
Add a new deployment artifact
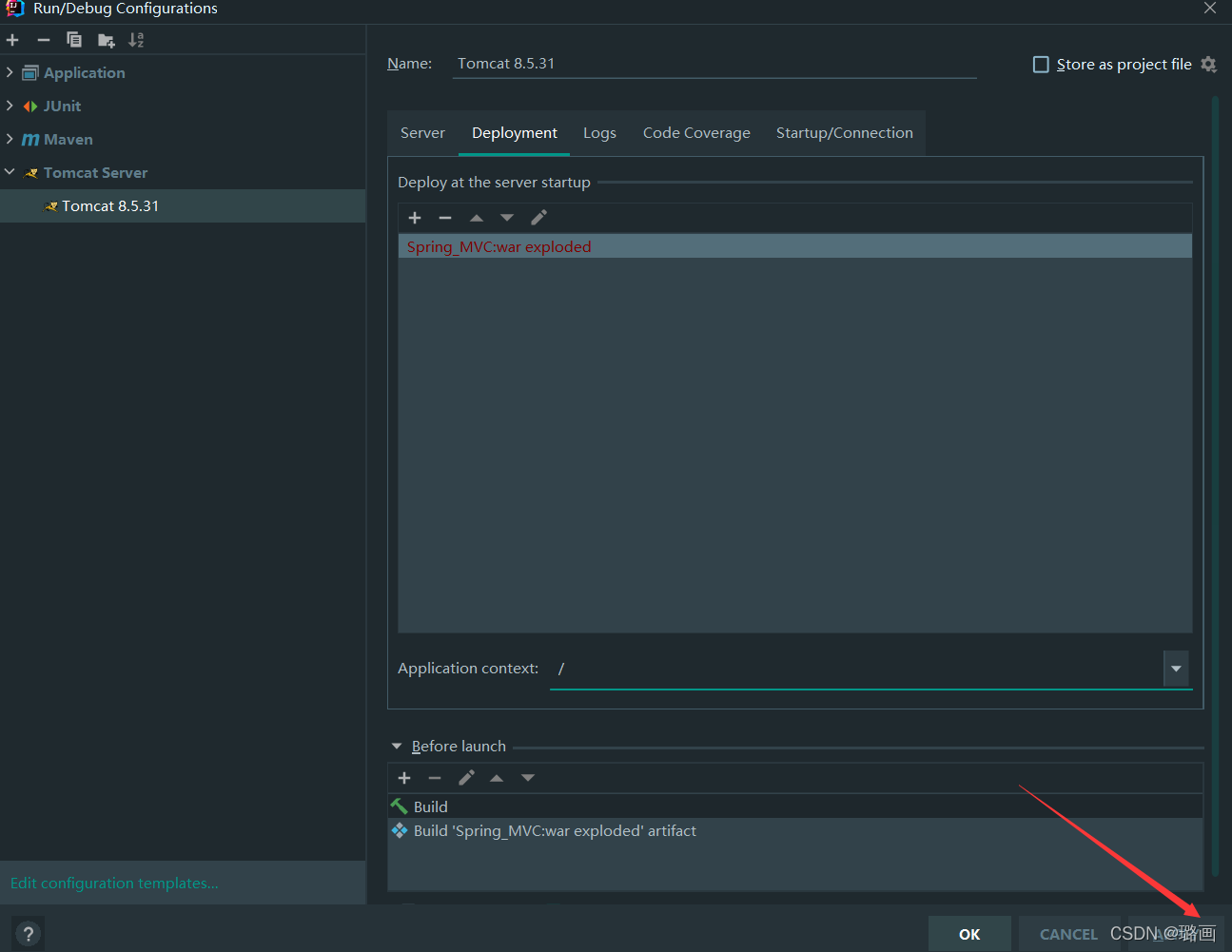[415, 217]
